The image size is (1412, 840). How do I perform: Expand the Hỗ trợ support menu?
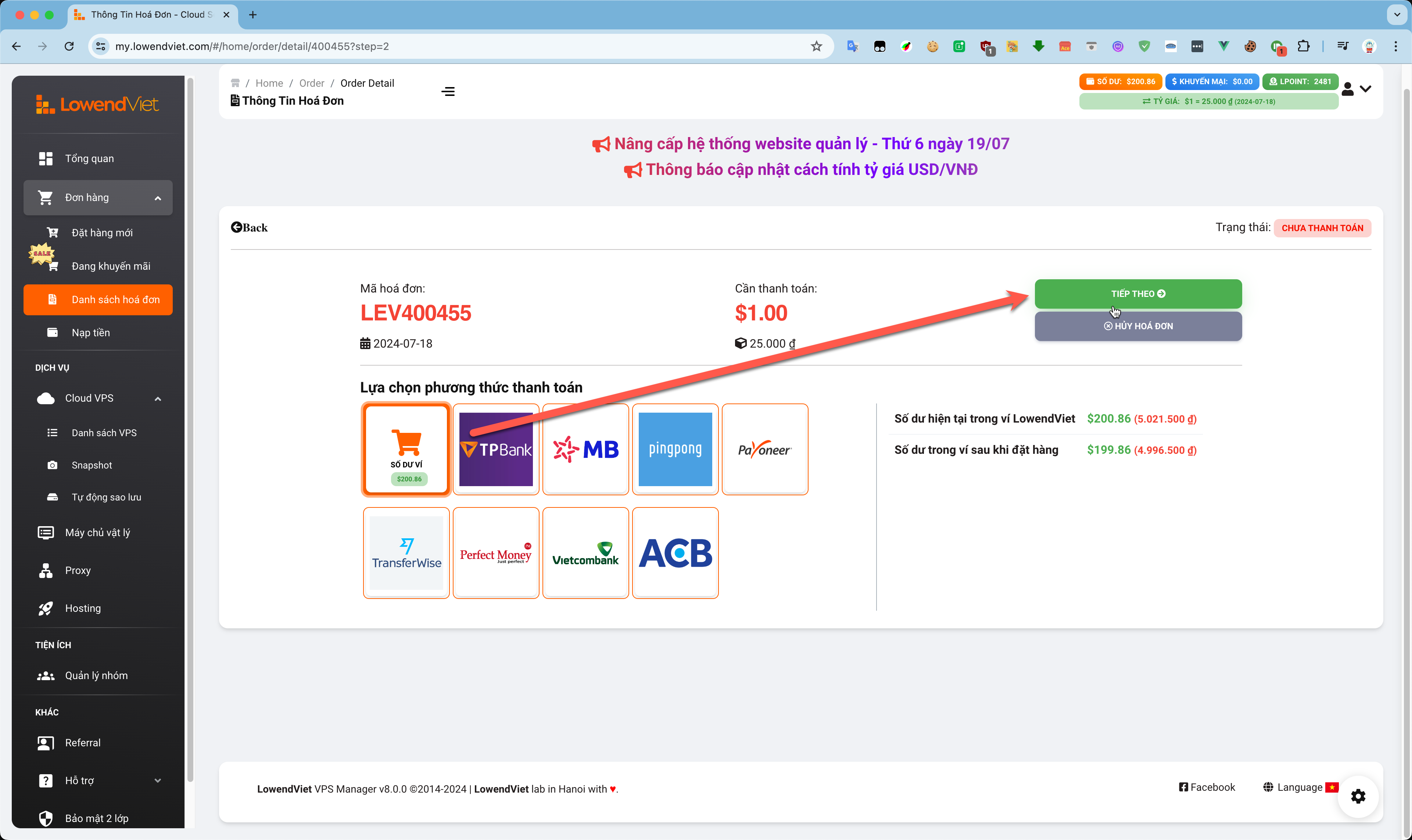click(x=158, y=780)
